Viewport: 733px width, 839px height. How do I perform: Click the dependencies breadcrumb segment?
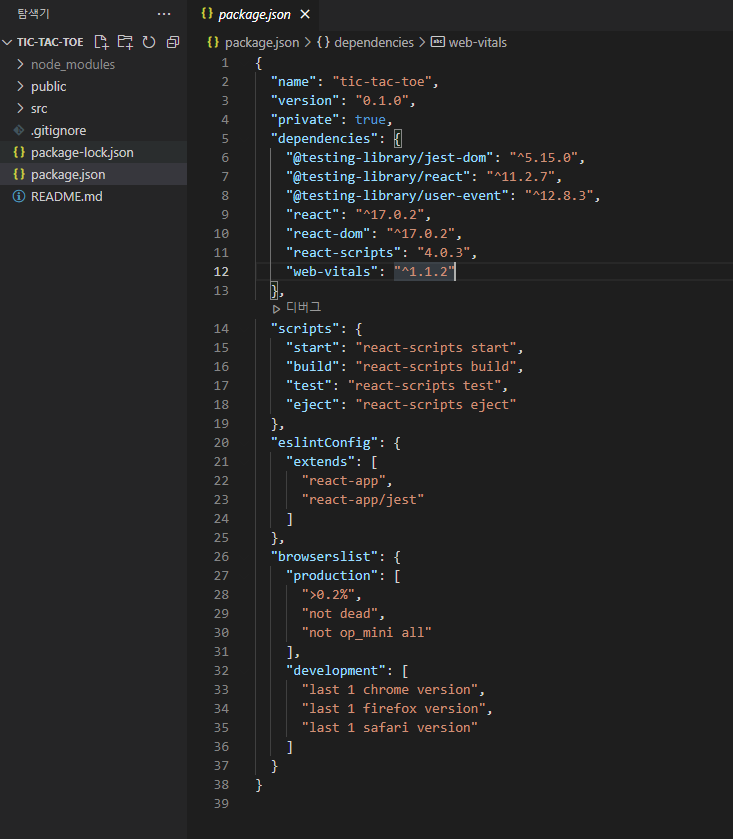pyautogui.click(x=373, y=42)
